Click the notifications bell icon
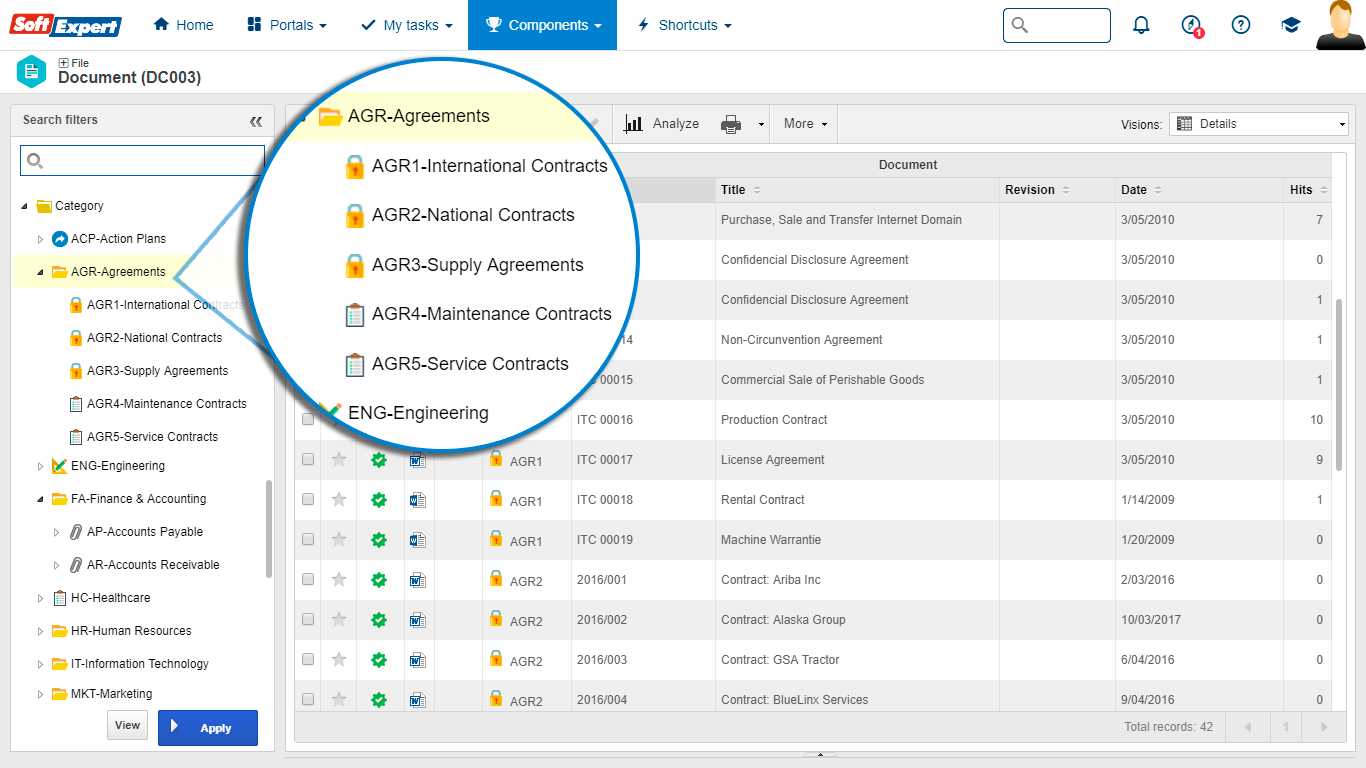 1141,25
